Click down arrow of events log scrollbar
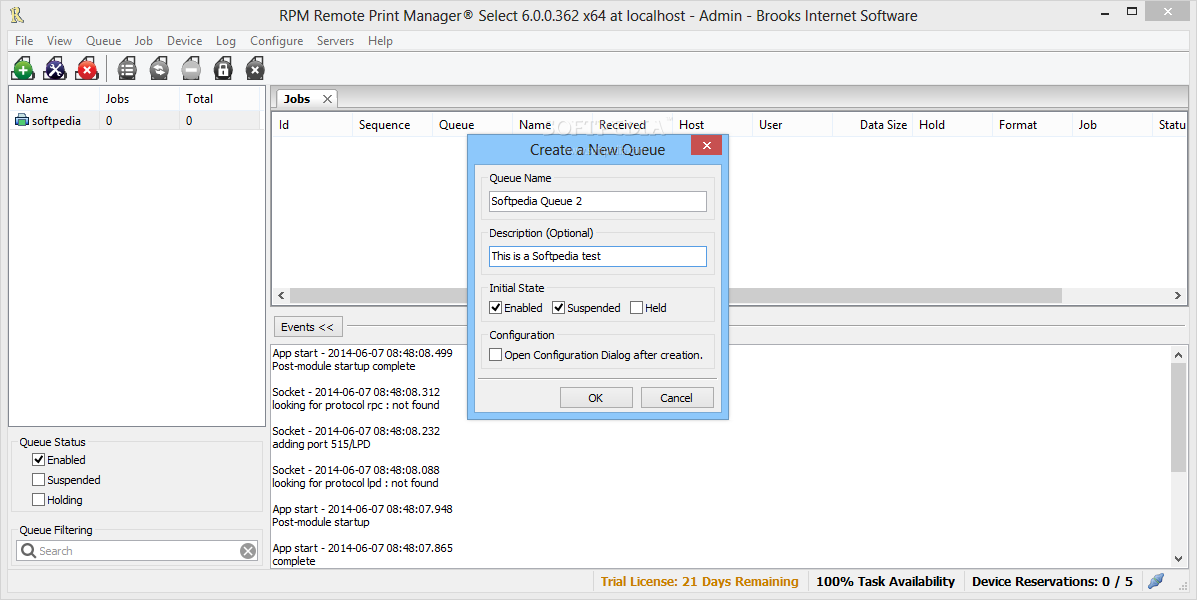The height and width of the screenshot is (600, 1197). click(x=1179, y=560)
